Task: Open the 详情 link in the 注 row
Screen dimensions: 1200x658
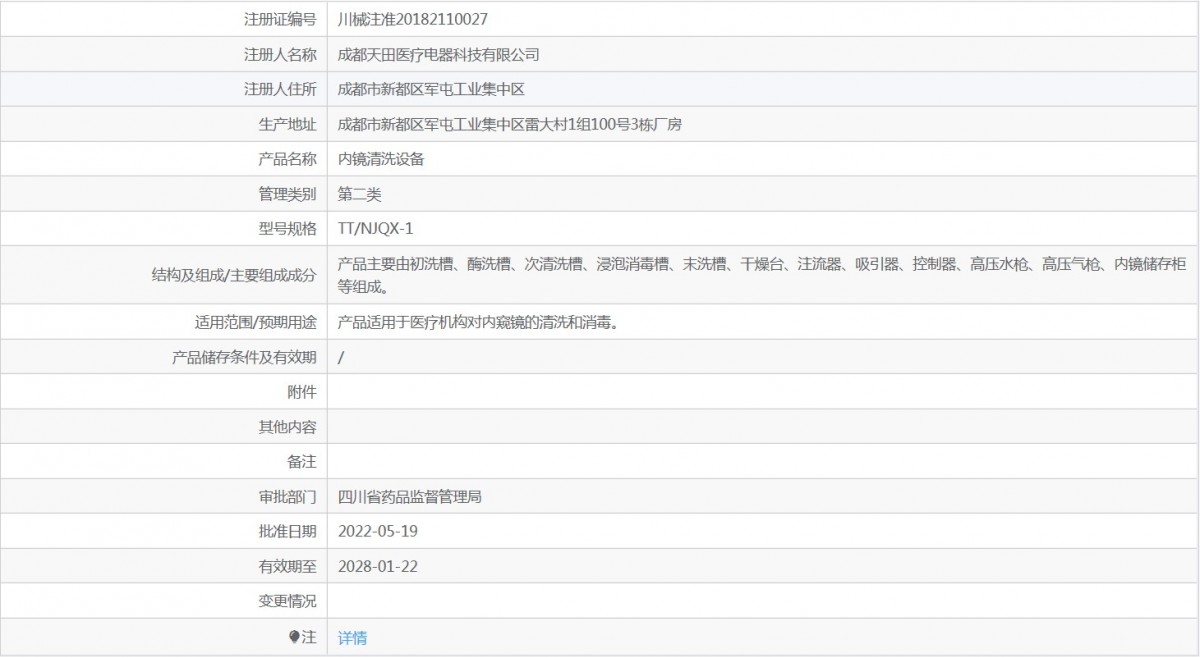Action: click(x=352, y=637)
